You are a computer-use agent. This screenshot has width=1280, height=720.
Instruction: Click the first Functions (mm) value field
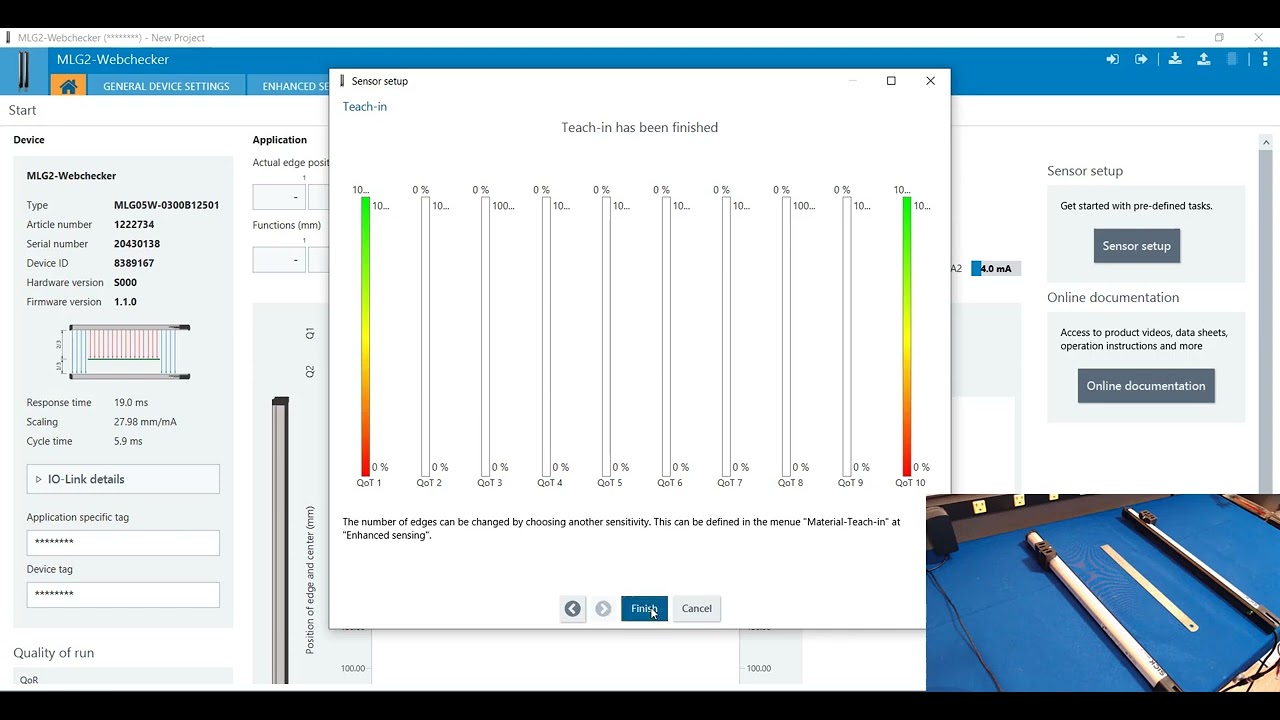coord(279,260)
